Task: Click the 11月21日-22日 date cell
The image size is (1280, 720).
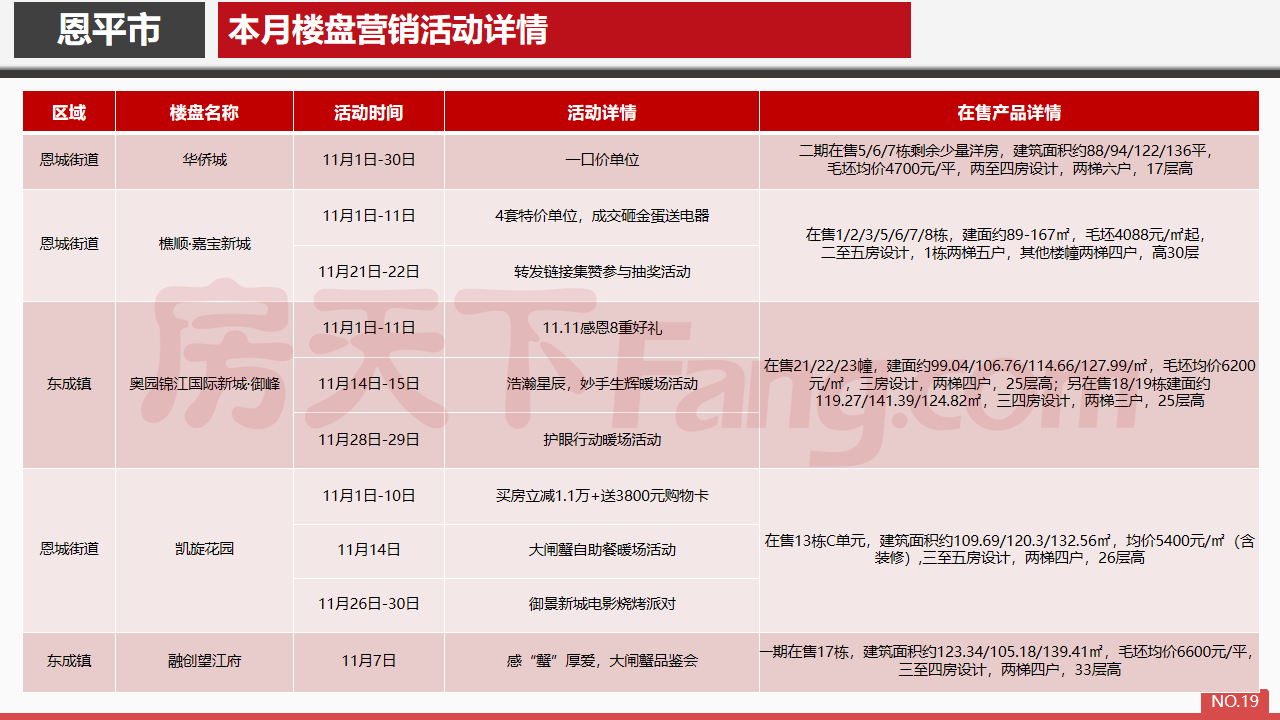Action: 368,272
